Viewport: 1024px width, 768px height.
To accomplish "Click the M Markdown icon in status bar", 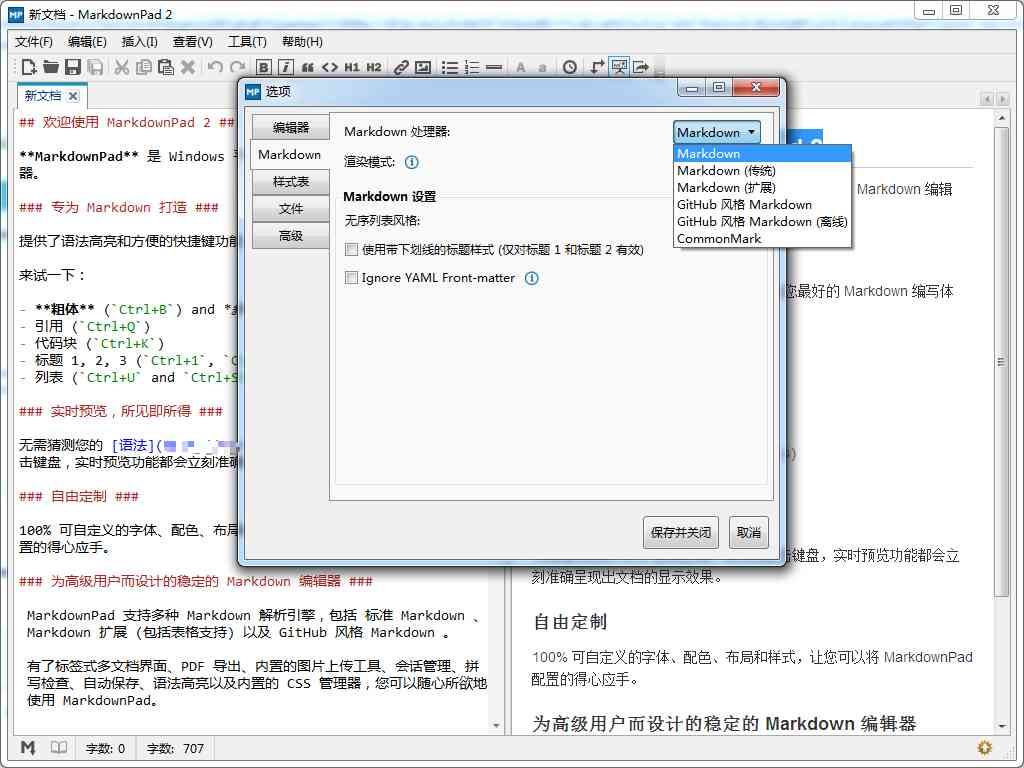I will [28, 748].
